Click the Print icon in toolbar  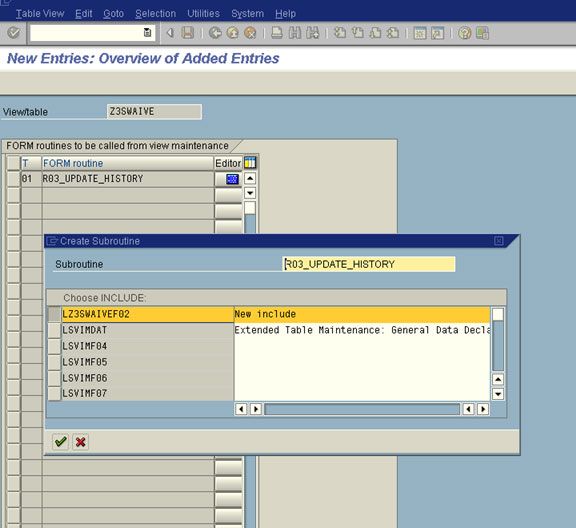pyautogui.click(x=277, y=33)
